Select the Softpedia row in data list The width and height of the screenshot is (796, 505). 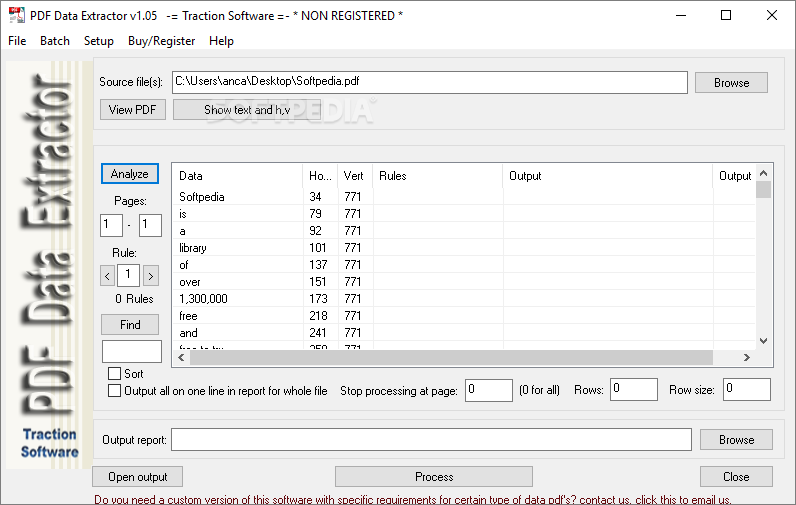[x=202, y=197]
